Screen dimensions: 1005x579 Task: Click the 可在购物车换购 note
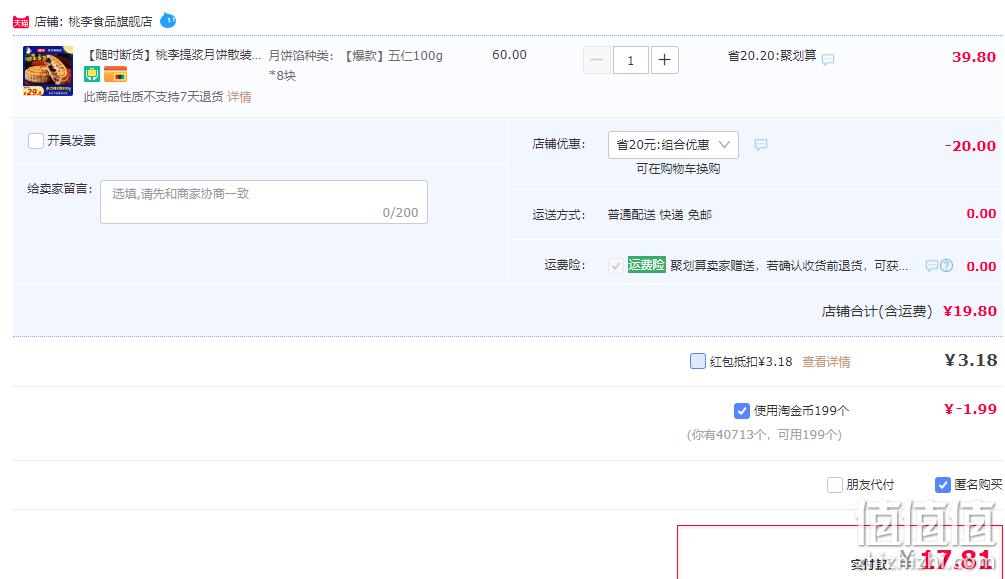678,169
